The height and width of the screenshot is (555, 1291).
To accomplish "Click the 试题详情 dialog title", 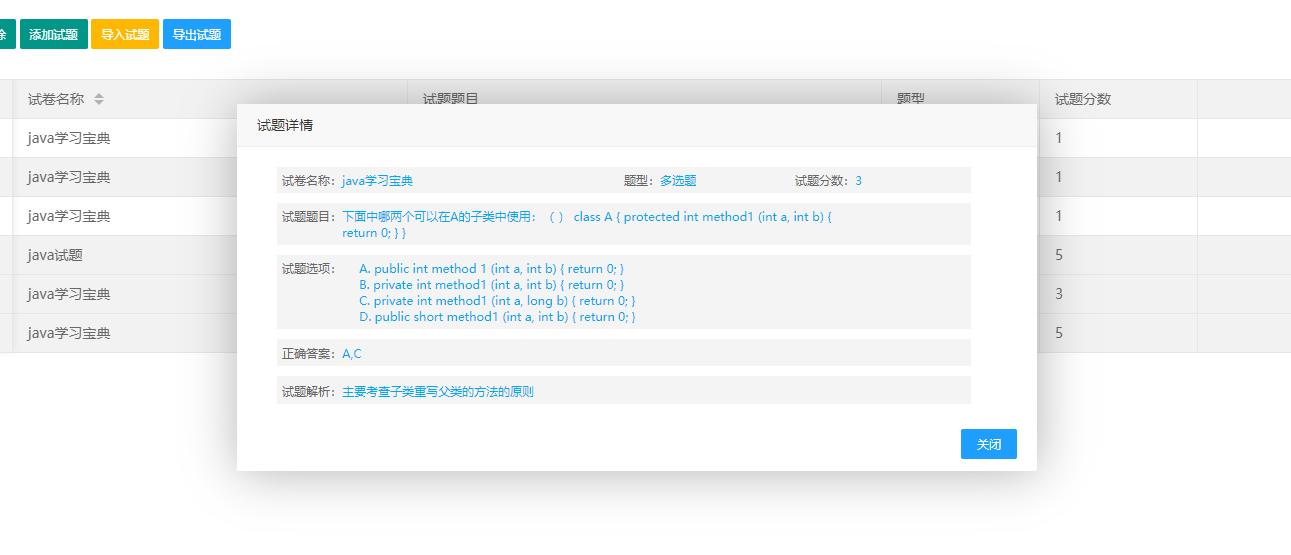I will click(285, 125).
